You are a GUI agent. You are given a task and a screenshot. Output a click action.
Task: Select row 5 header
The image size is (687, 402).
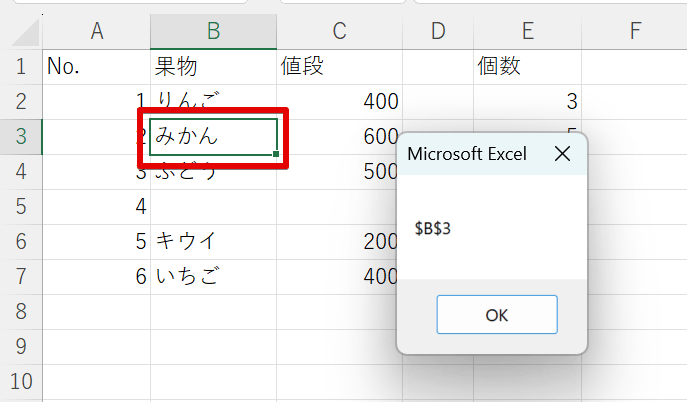click(21, 207)
